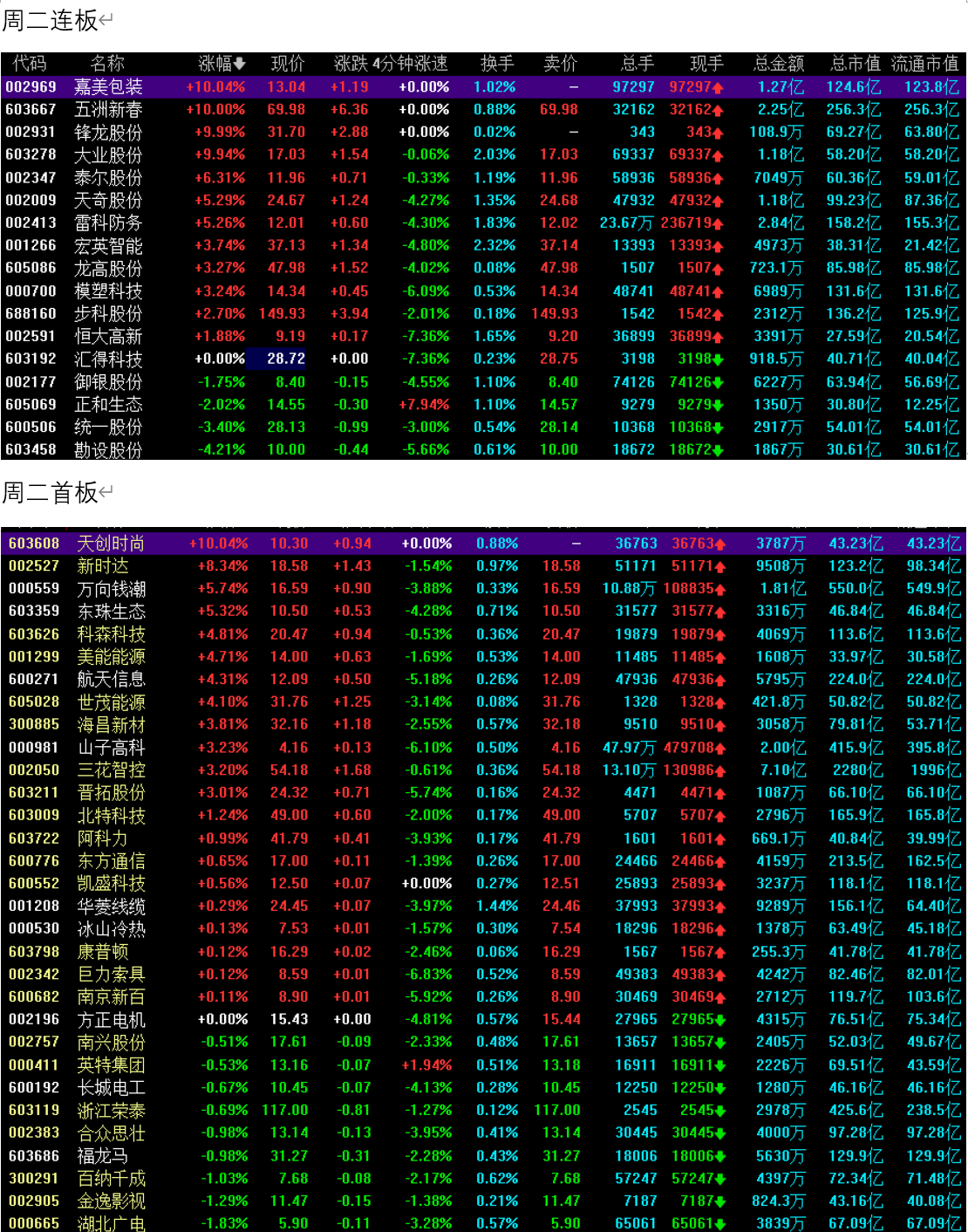The width and height of the screenshot is (968, 1232).
Task: Select stock row 南京新百
Action: coord(483,997)
